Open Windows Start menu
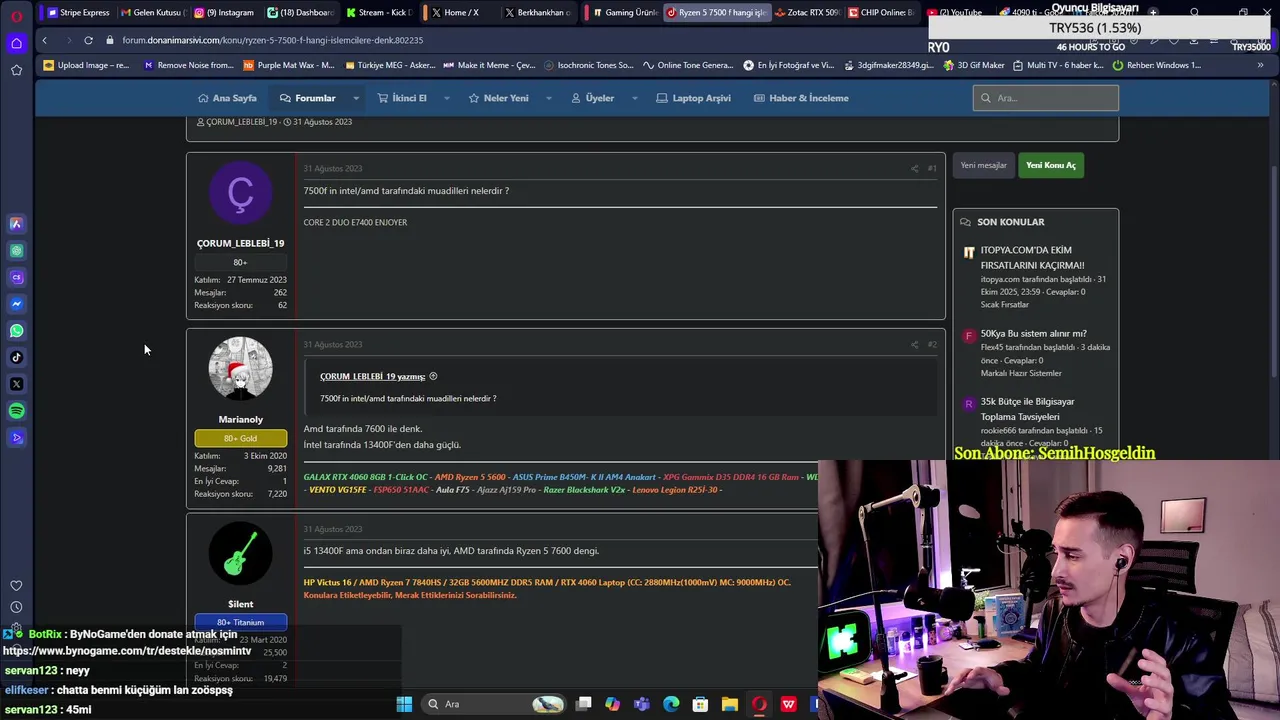1280x720 pixels. (x=404, y=704)
